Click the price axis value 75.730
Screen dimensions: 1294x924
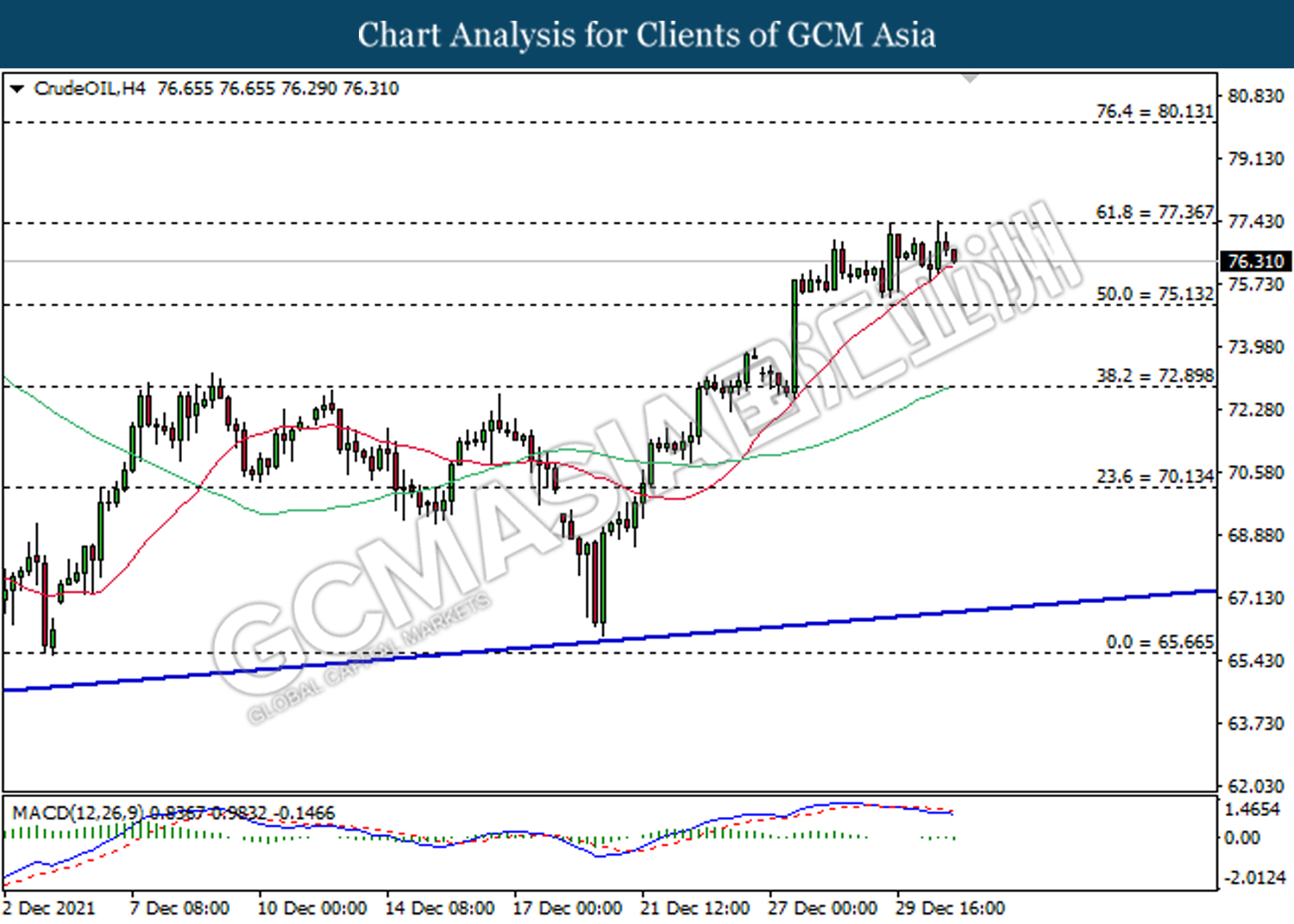coord(1256,284)
